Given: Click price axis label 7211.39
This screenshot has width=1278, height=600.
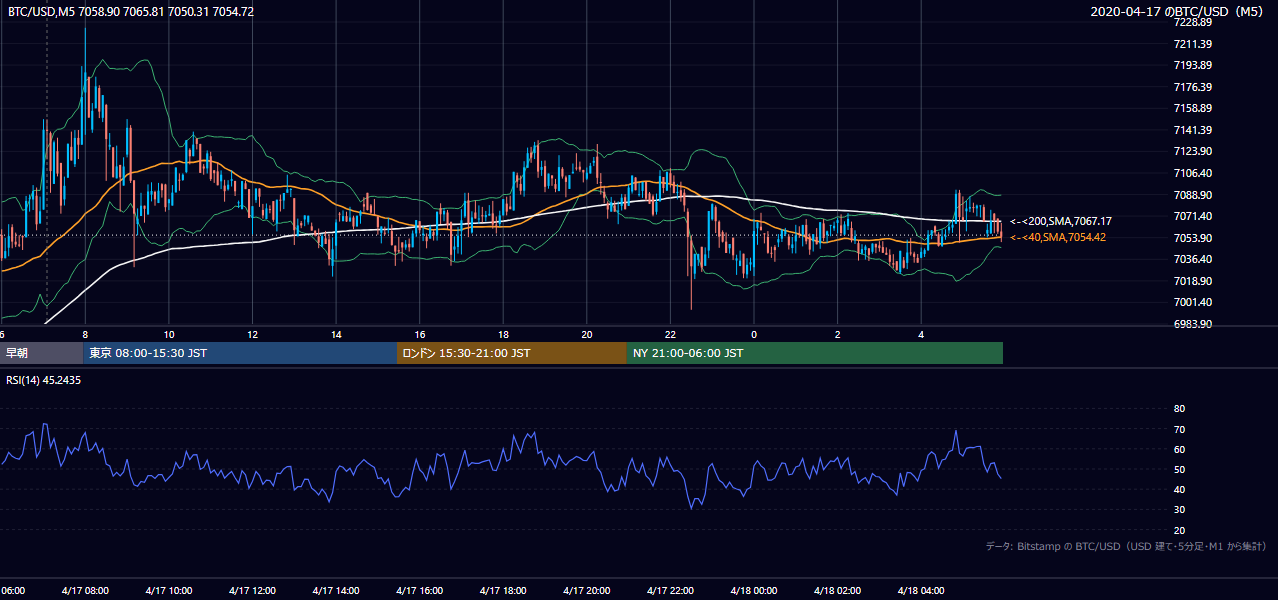Looking at the screenshot, I should click(x=1193, y=44).
